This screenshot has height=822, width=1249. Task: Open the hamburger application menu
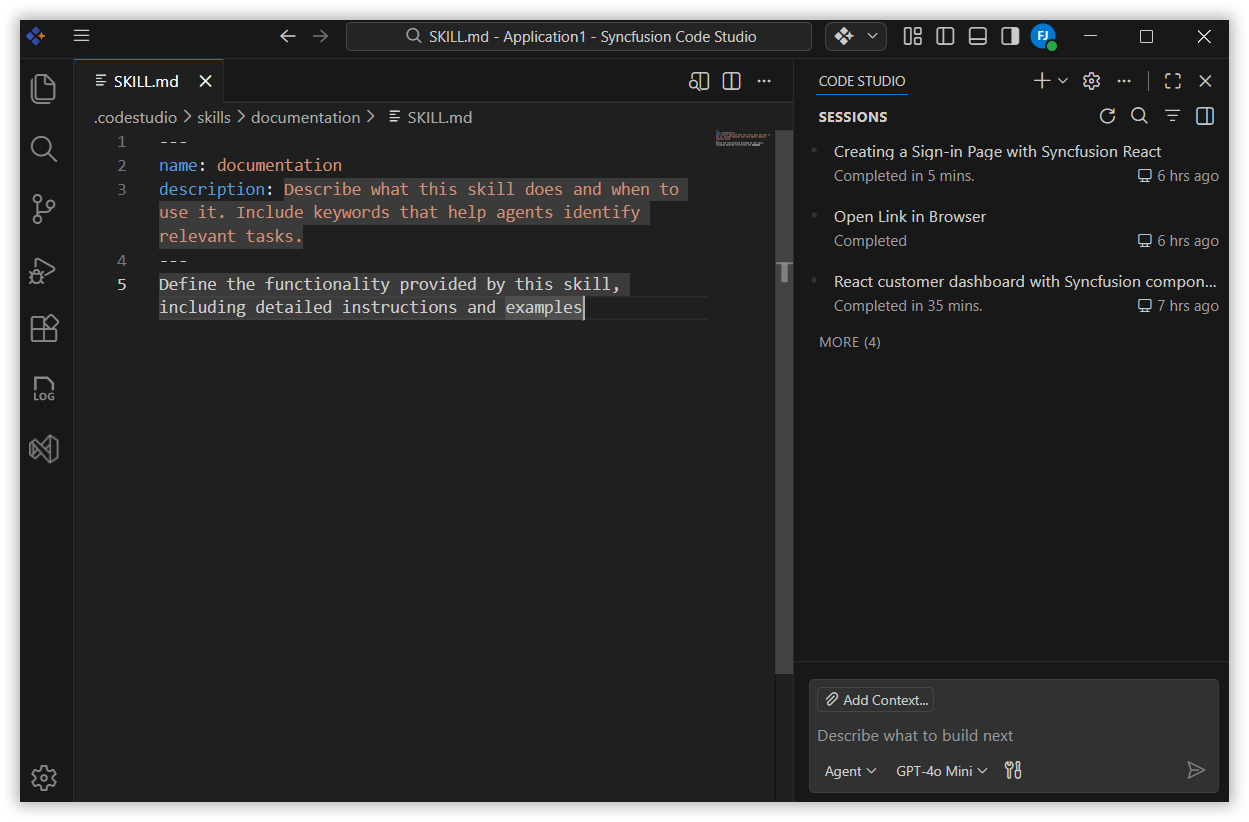(x=81, y=35)
